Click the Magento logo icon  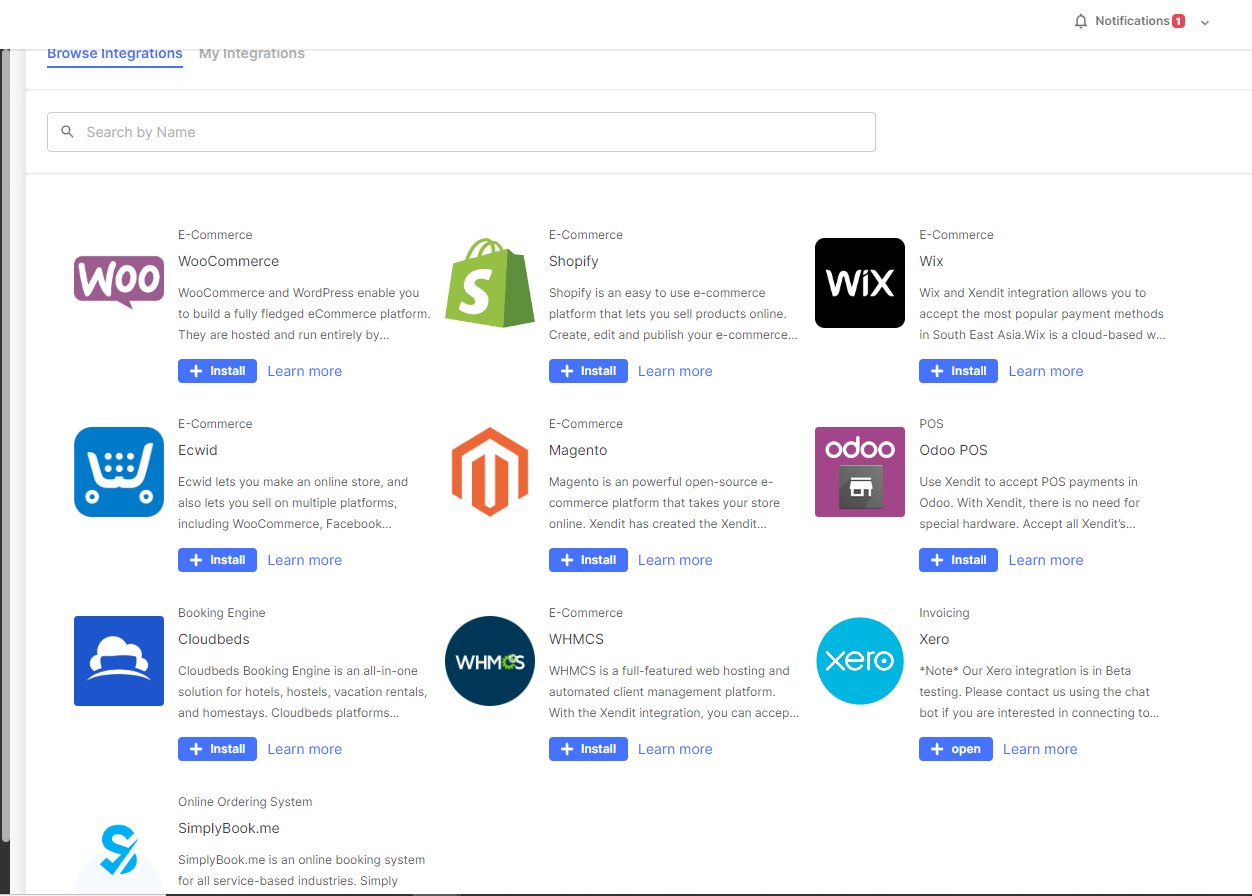pos(489,472)
